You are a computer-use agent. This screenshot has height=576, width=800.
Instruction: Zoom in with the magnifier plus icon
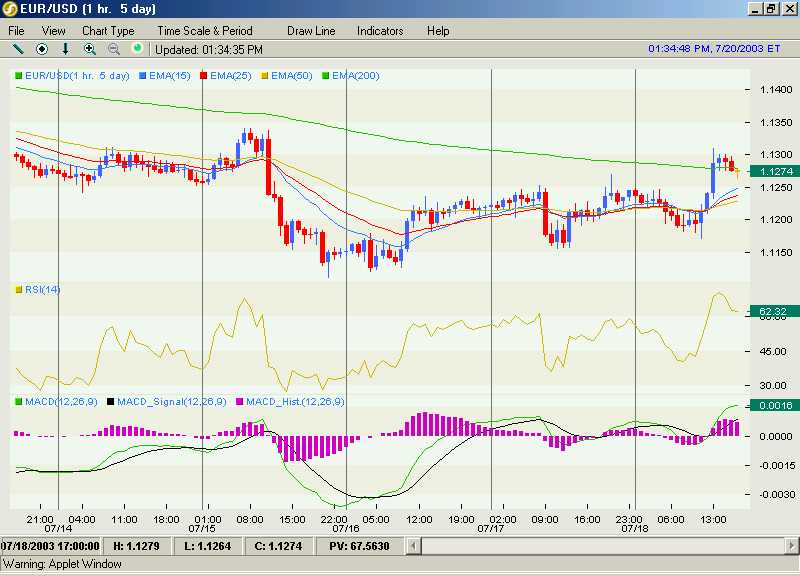pos(90,48)
